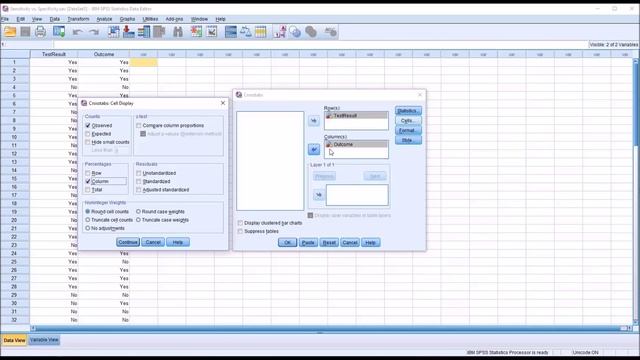Select Truncate cell counts option
Screen dimensions: 640x360
click(x=87, y=220)
